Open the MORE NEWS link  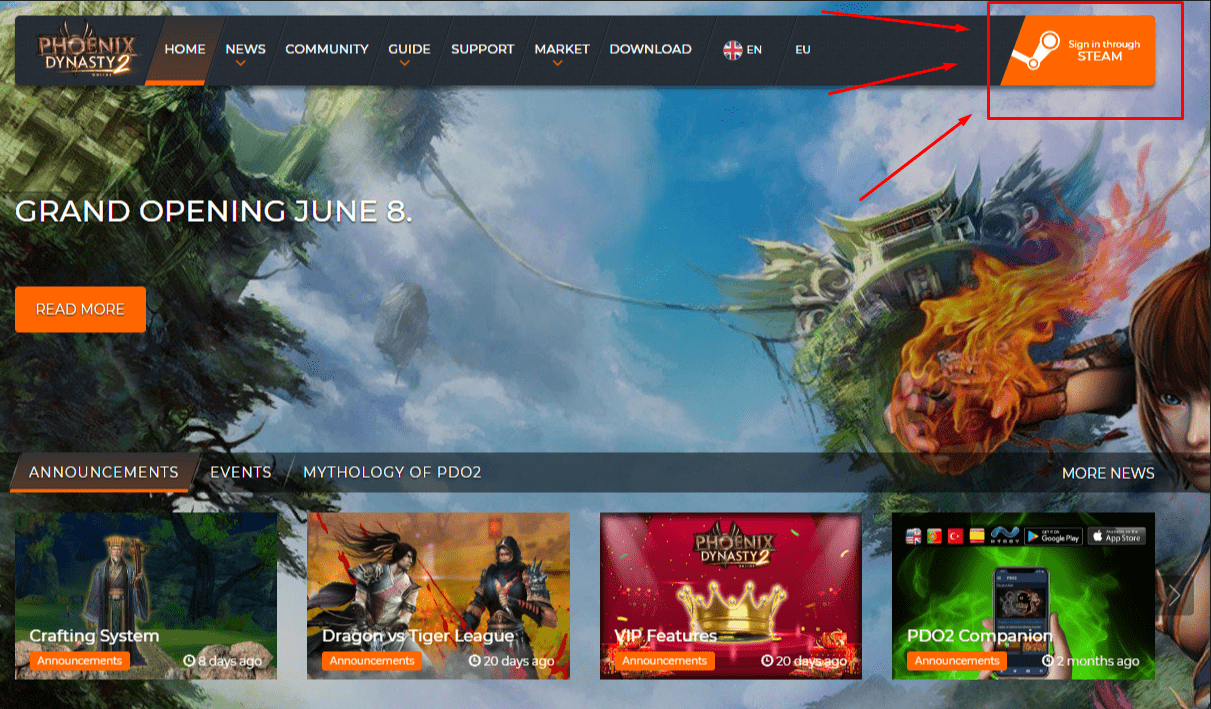pos(1108,473)
